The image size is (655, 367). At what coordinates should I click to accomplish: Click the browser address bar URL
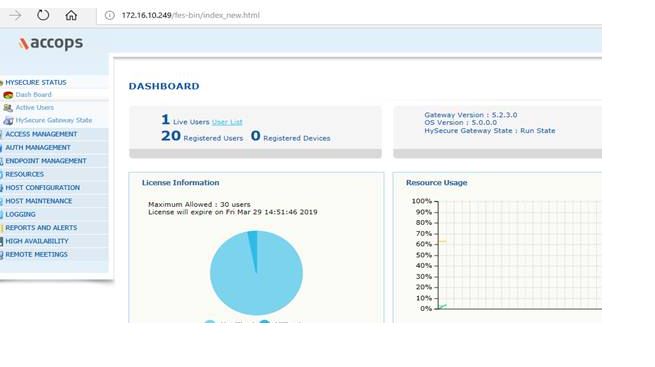pos(190,15)
